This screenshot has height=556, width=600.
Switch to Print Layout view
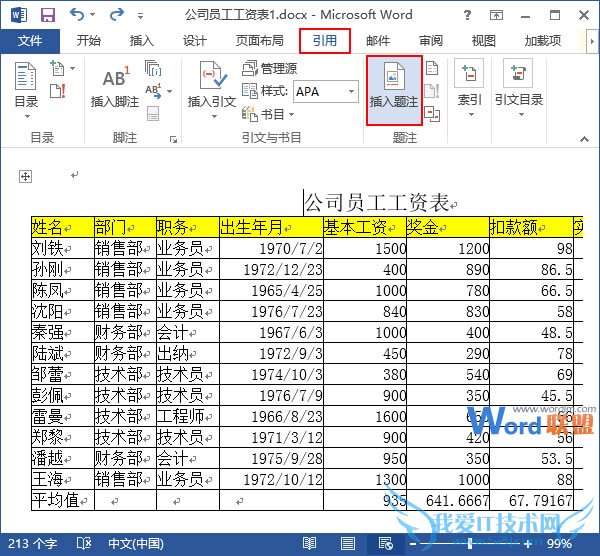tap(347, 543)
